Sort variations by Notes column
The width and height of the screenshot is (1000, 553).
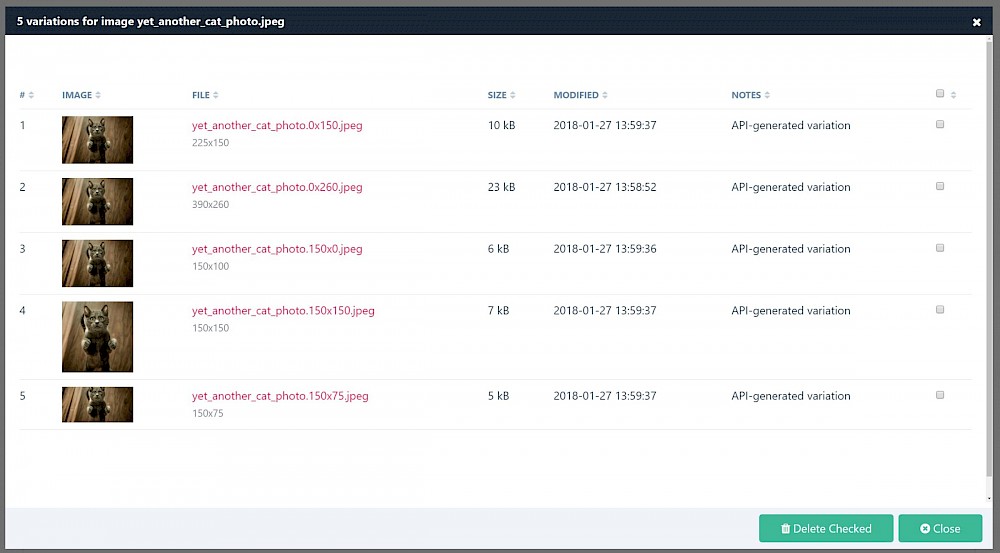click(x=750, y=95)
